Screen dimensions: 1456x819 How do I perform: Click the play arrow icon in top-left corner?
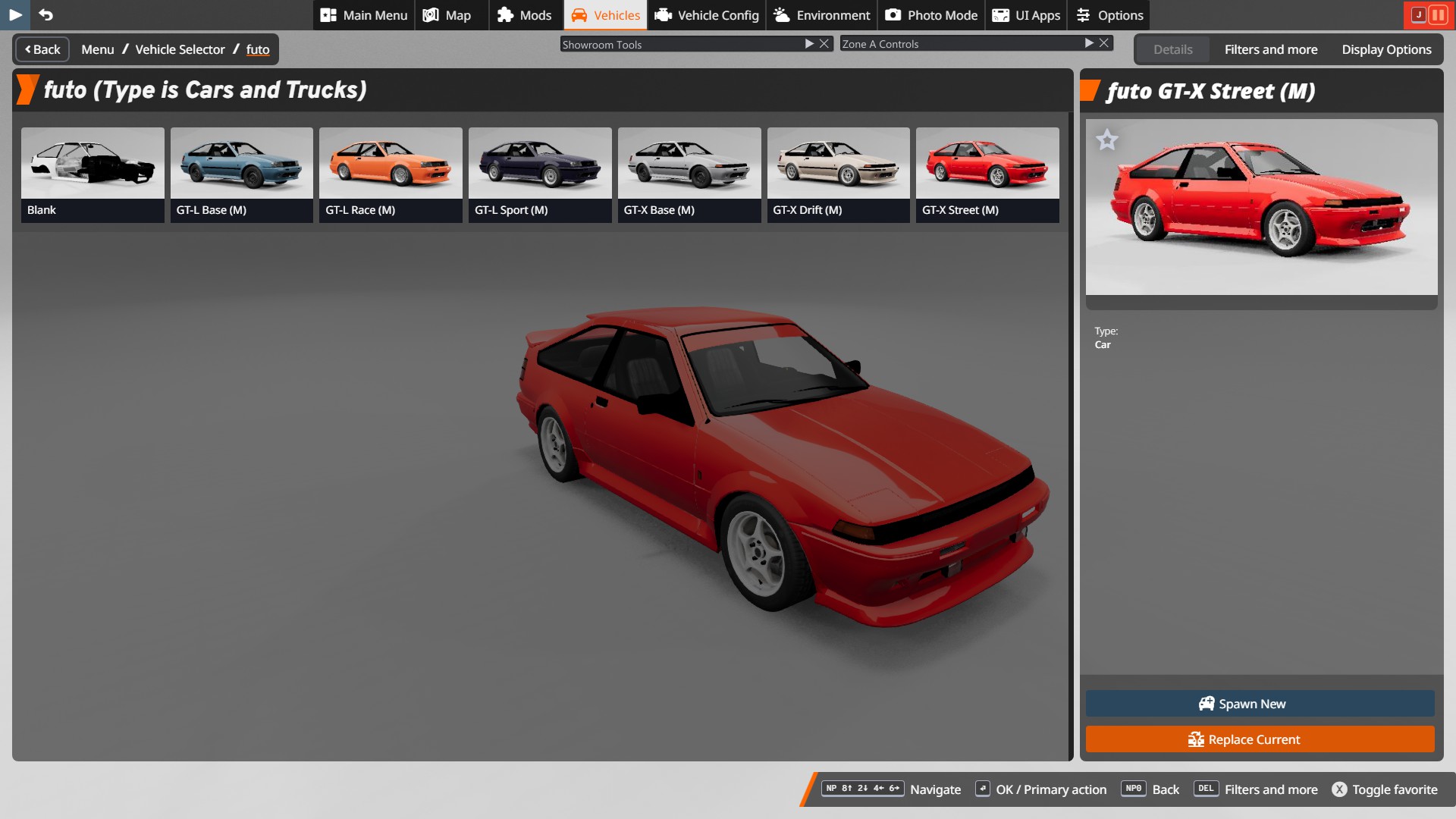click(15, 14)
